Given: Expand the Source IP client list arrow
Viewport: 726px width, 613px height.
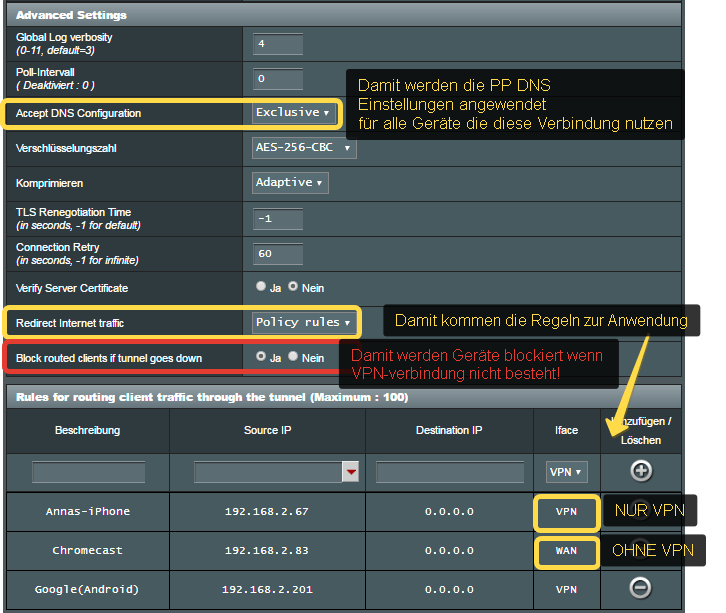Looking at the screenshot, I should tap(350, 472).
